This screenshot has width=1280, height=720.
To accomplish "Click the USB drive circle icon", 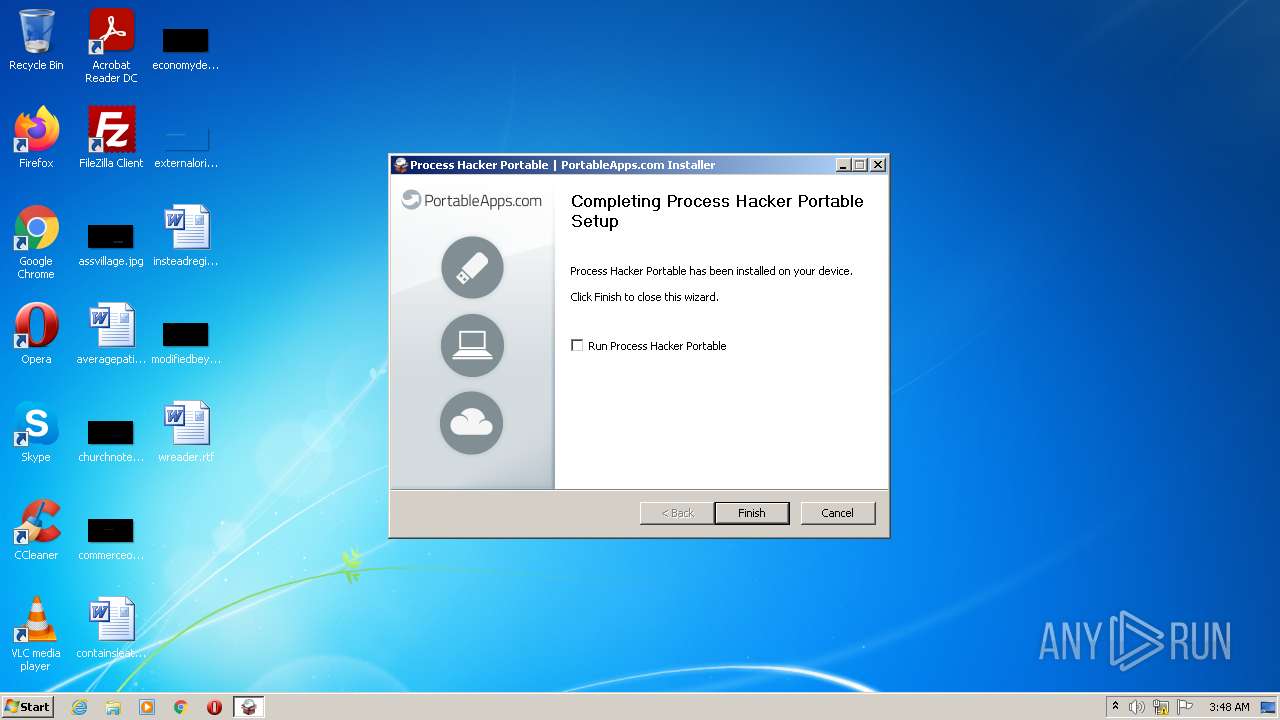I will click(472, 267).
